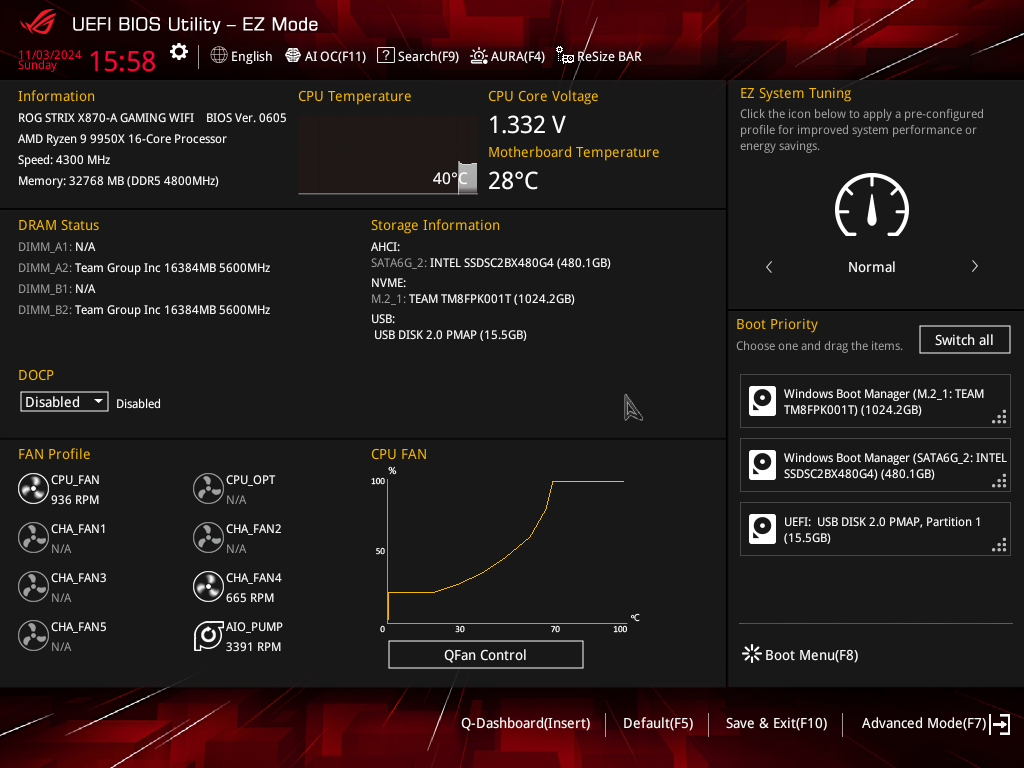Click the Advanced Mode exit arrow icon

click(x=1000, y=724)
